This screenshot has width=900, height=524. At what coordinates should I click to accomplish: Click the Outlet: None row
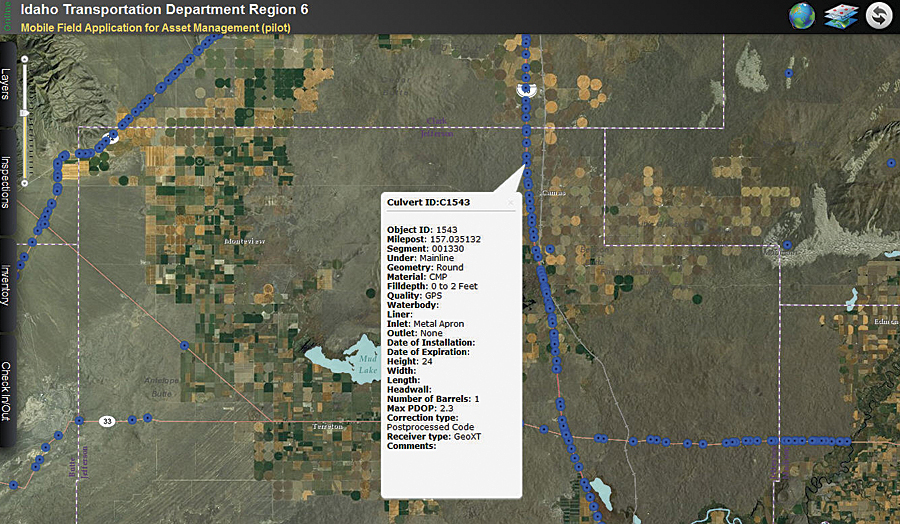(414, 333)
